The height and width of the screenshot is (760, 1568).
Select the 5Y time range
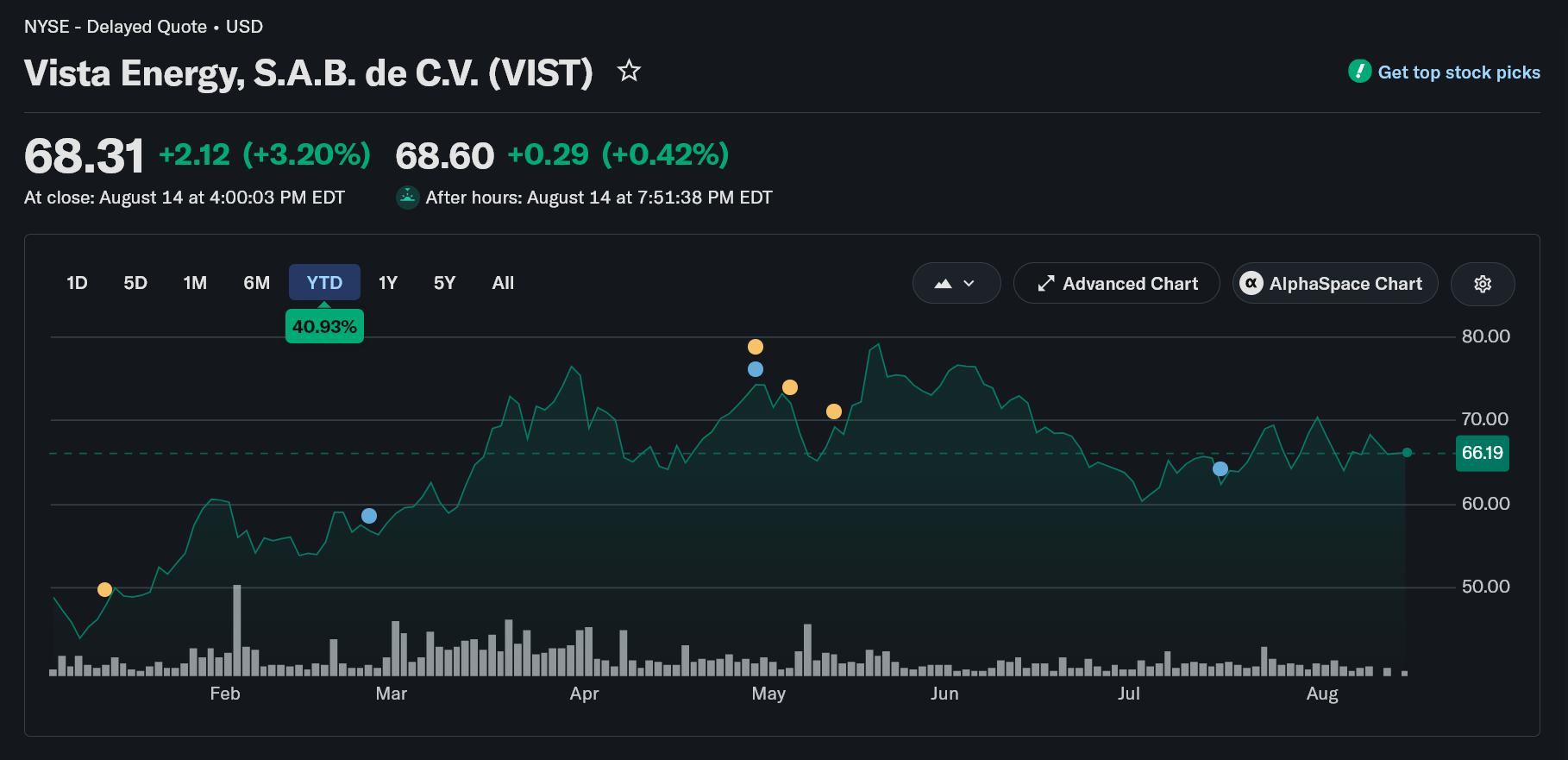444,283
